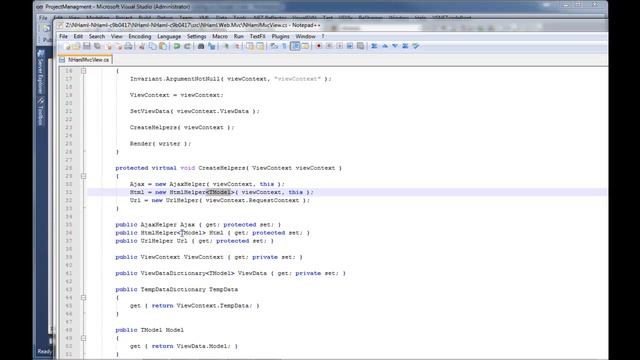The height and width of the screenshot is (360, 640).
Task: Toggle Word Wrap in the toolbar
Action: [x=274, y=46]
